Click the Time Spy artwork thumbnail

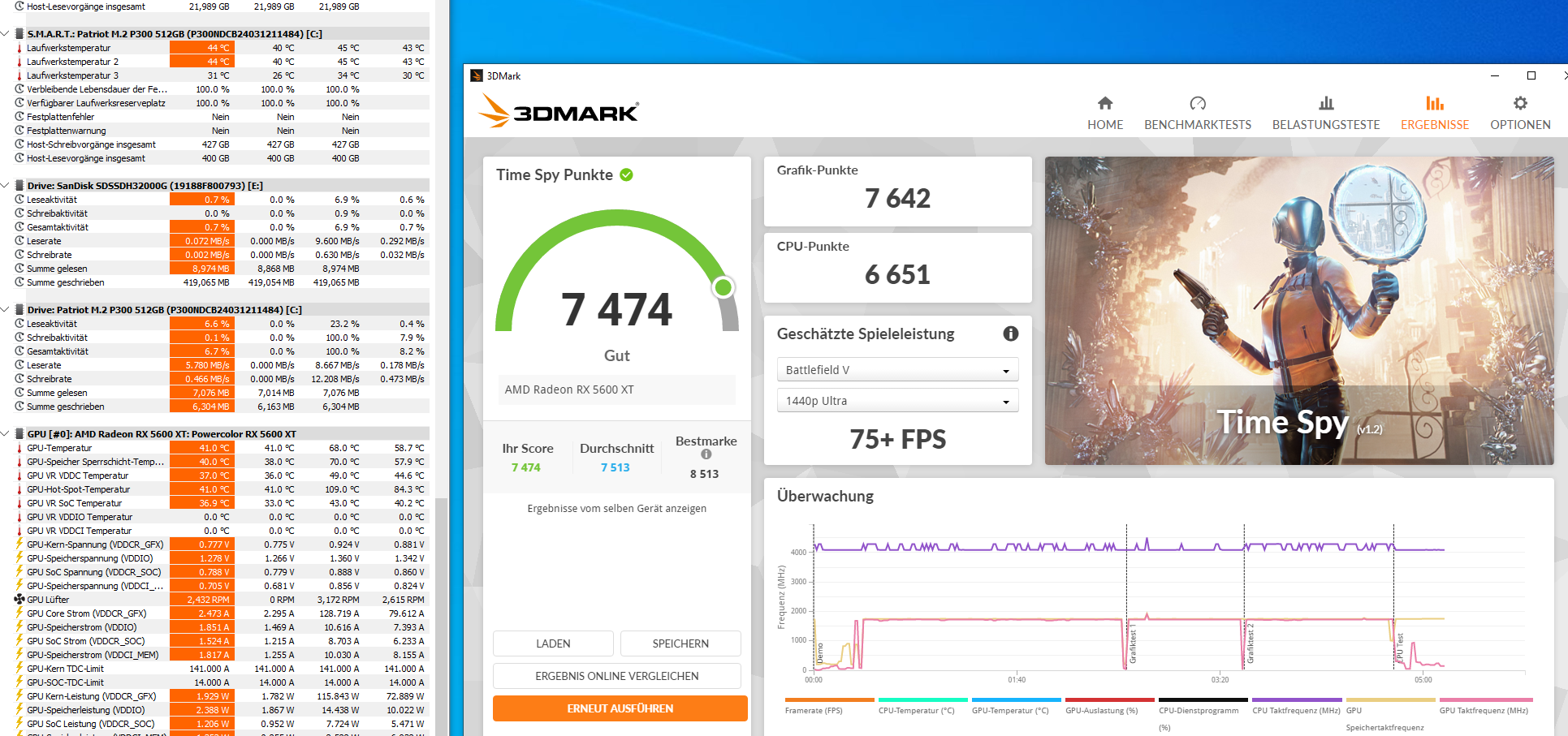(1299, 311)
